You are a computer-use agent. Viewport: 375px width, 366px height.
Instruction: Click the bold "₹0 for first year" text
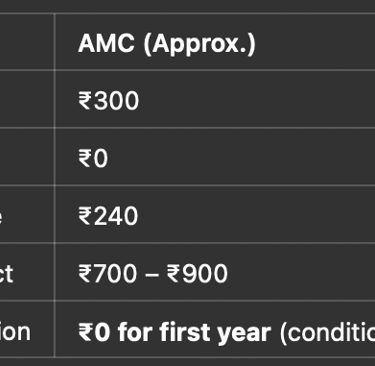click(175, 332)
